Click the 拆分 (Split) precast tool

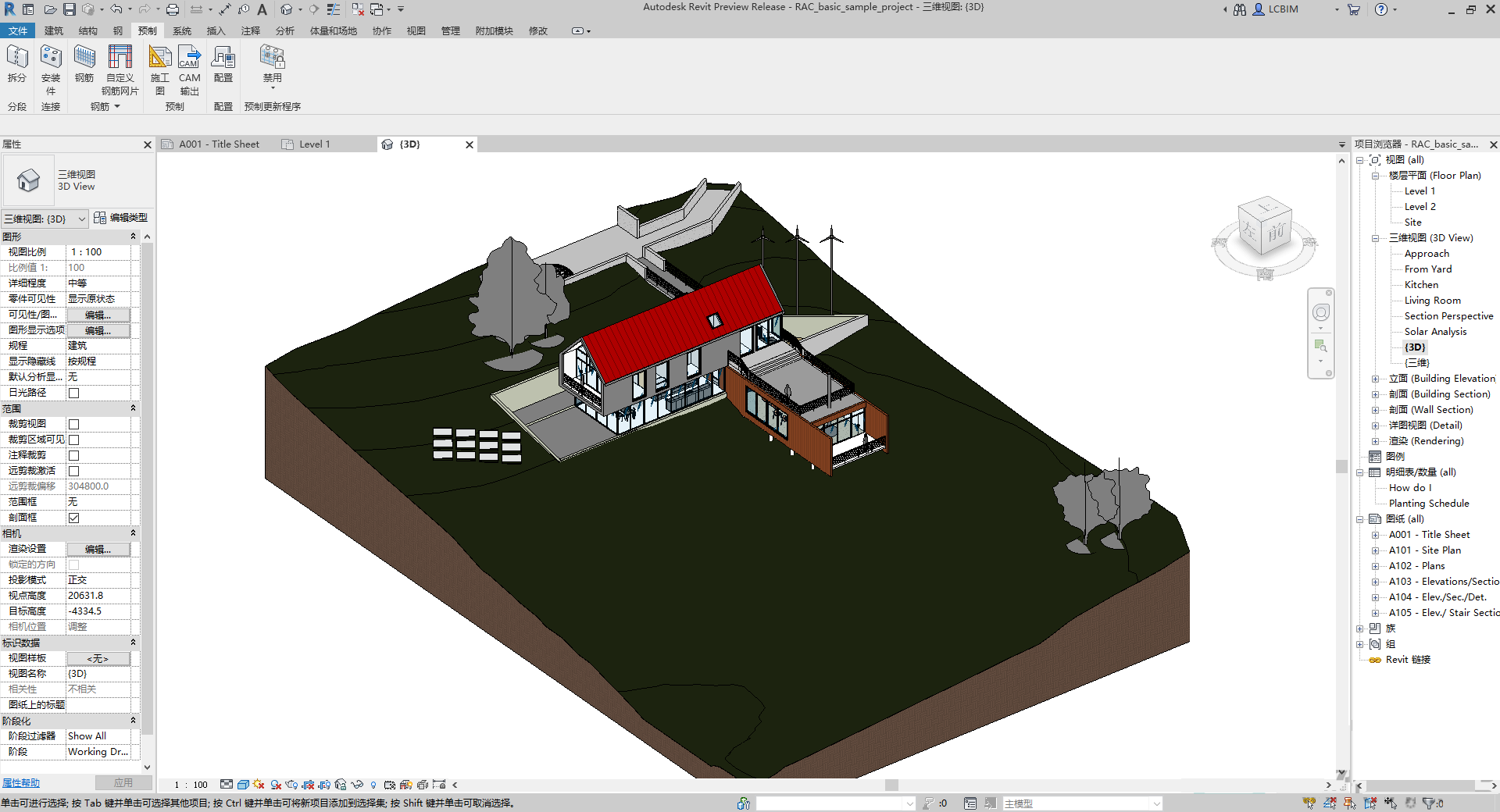[x=17, y=63]
